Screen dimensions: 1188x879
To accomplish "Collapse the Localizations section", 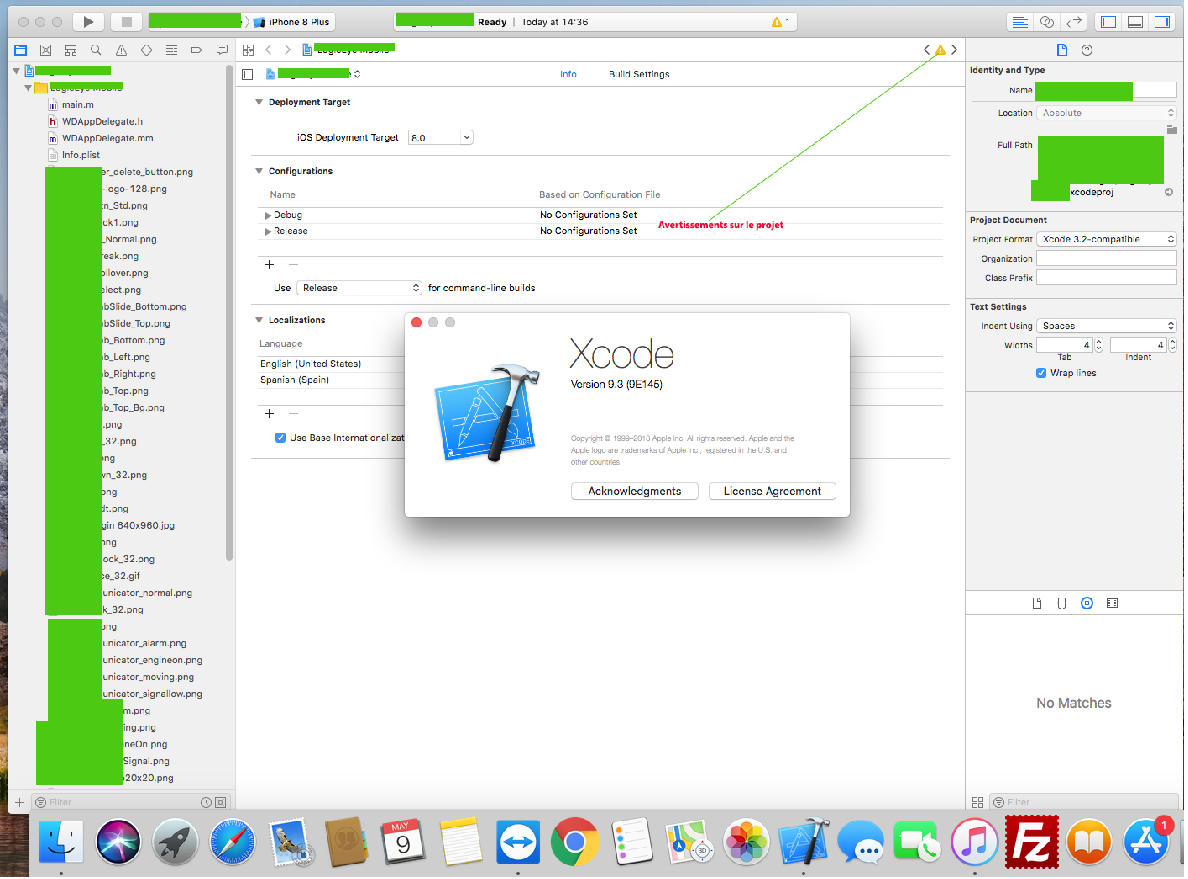I will pyautogui.click(x=259, y=321).
